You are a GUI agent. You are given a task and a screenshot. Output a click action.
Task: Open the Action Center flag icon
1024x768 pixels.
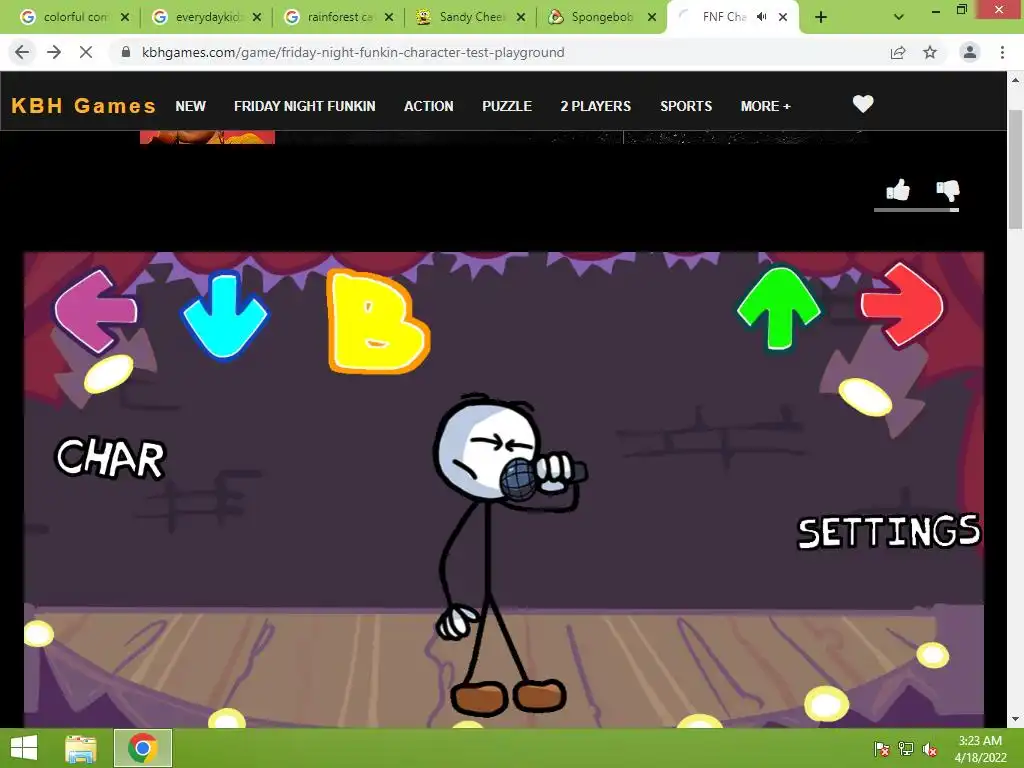click(x=881, y=749)
